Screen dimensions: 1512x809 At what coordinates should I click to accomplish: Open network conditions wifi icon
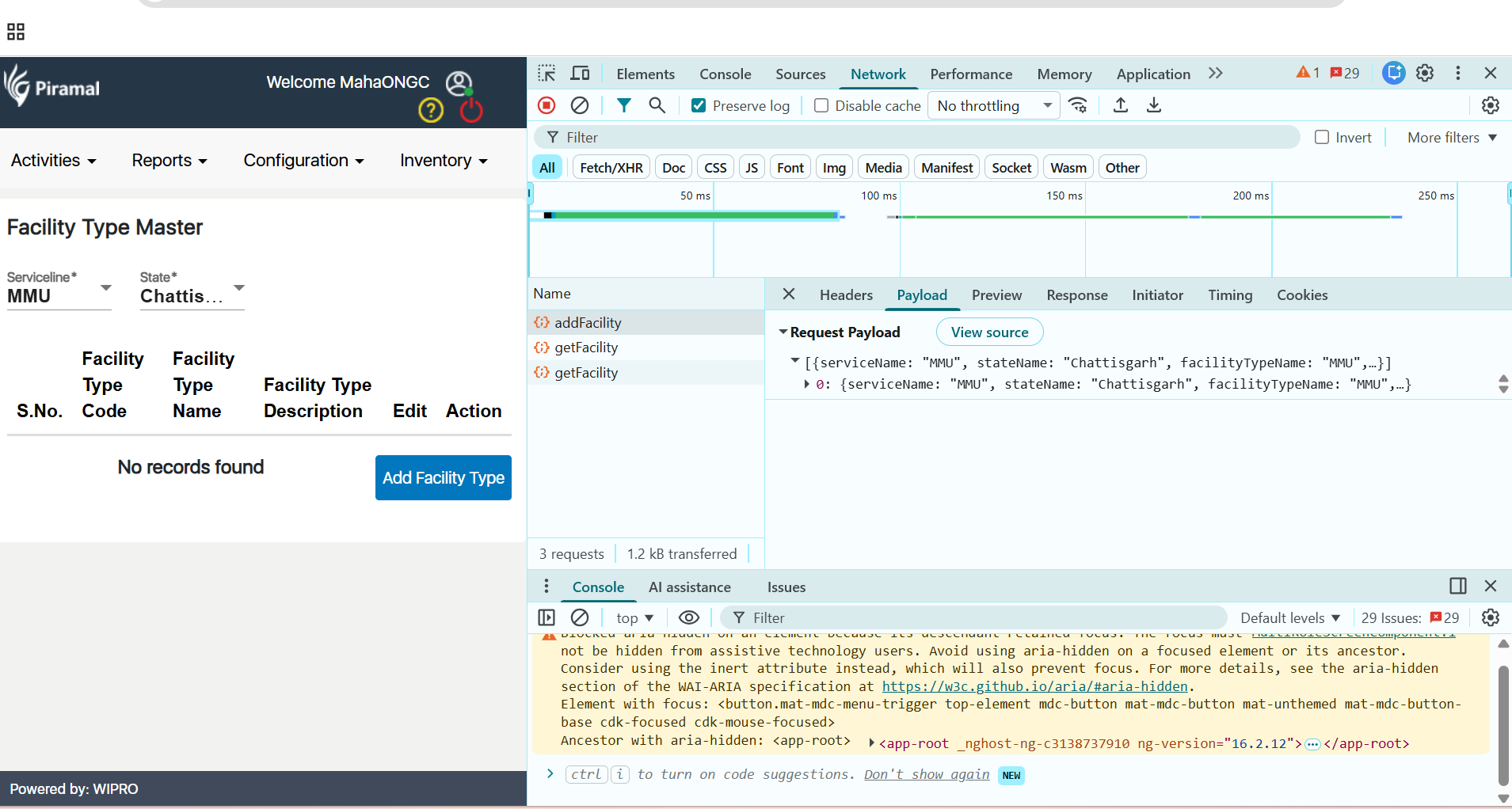pyautogui.click(x=1078, y=105)
